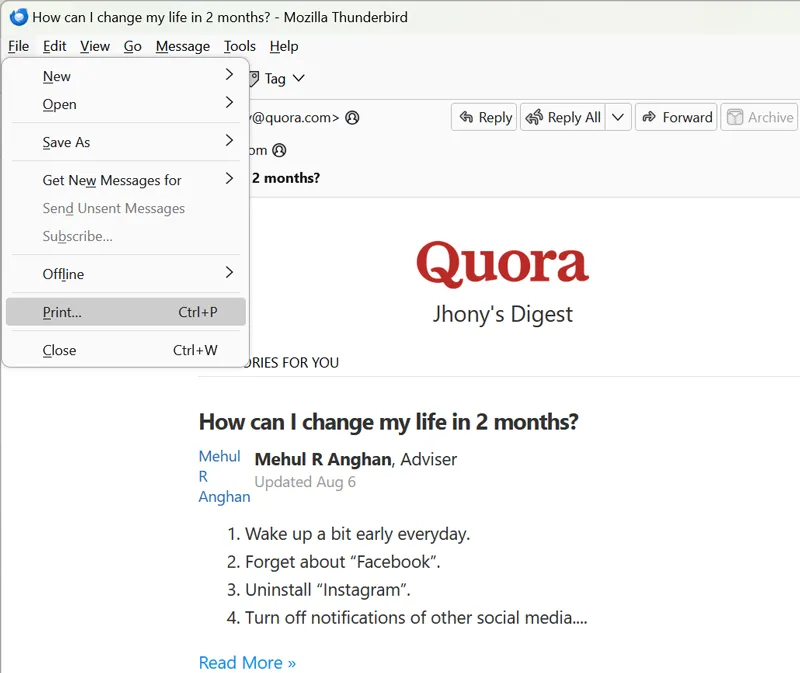
Task: Click the Tag label icon
Action: tap(255, 79)
